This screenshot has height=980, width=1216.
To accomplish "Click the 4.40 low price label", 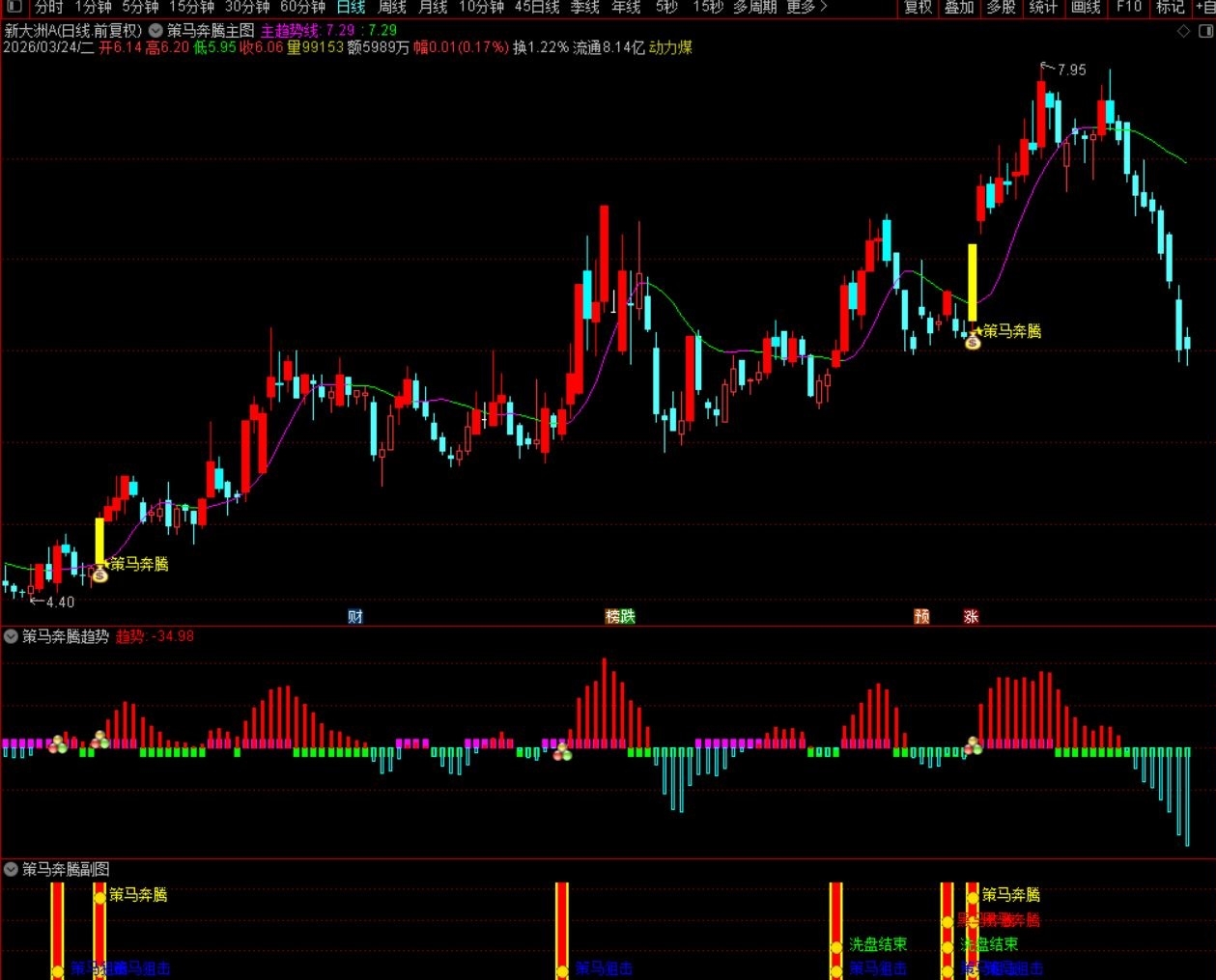I will tap(60, 602).
